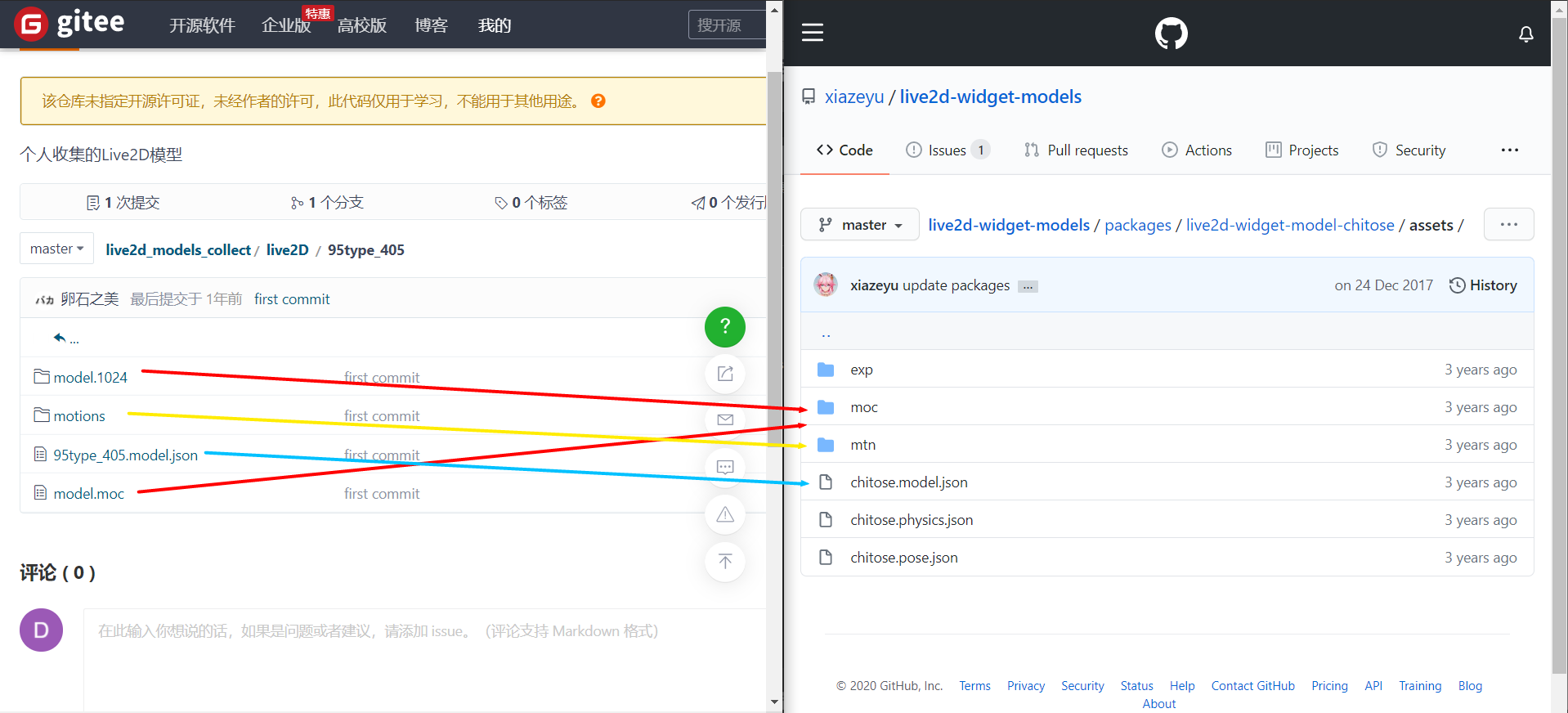Viewport: 1568px width, 713px height.
Task: Open the GitHub hamburger menu
Action: (812, 33)
